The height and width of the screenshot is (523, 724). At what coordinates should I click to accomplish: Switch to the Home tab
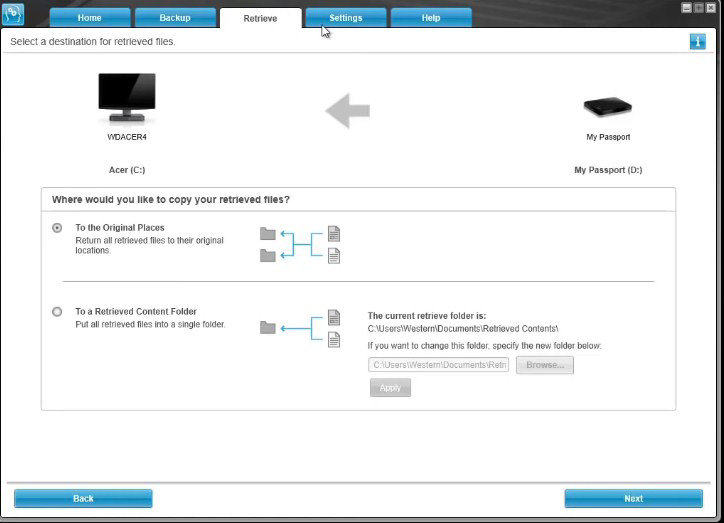click(90, 18)
